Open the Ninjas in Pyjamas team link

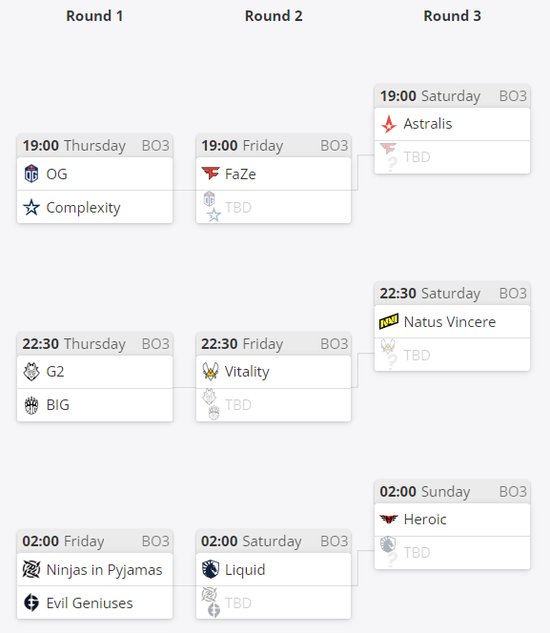[x=104, y=570]
